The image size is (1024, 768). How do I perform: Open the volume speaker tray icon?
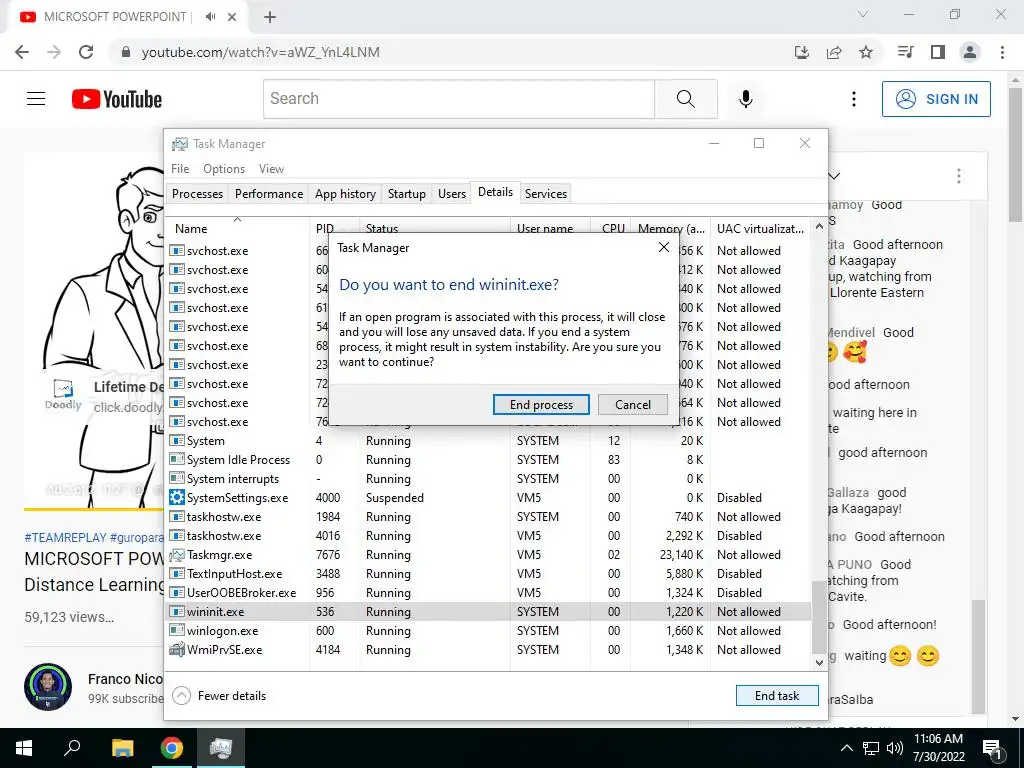[895, 748]
